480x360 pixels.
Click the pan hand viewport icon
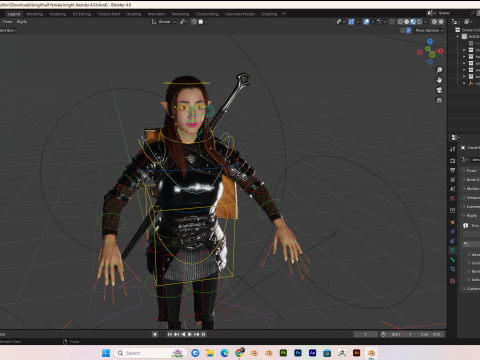click(439, 80)
